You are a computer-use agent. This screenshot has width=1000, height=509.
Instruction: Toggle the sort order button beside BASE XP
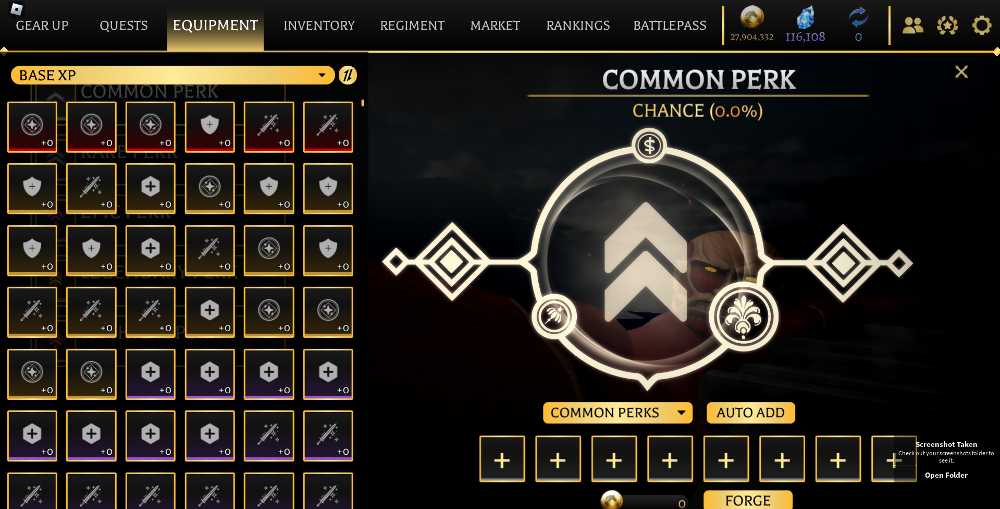tap(348, 75)
